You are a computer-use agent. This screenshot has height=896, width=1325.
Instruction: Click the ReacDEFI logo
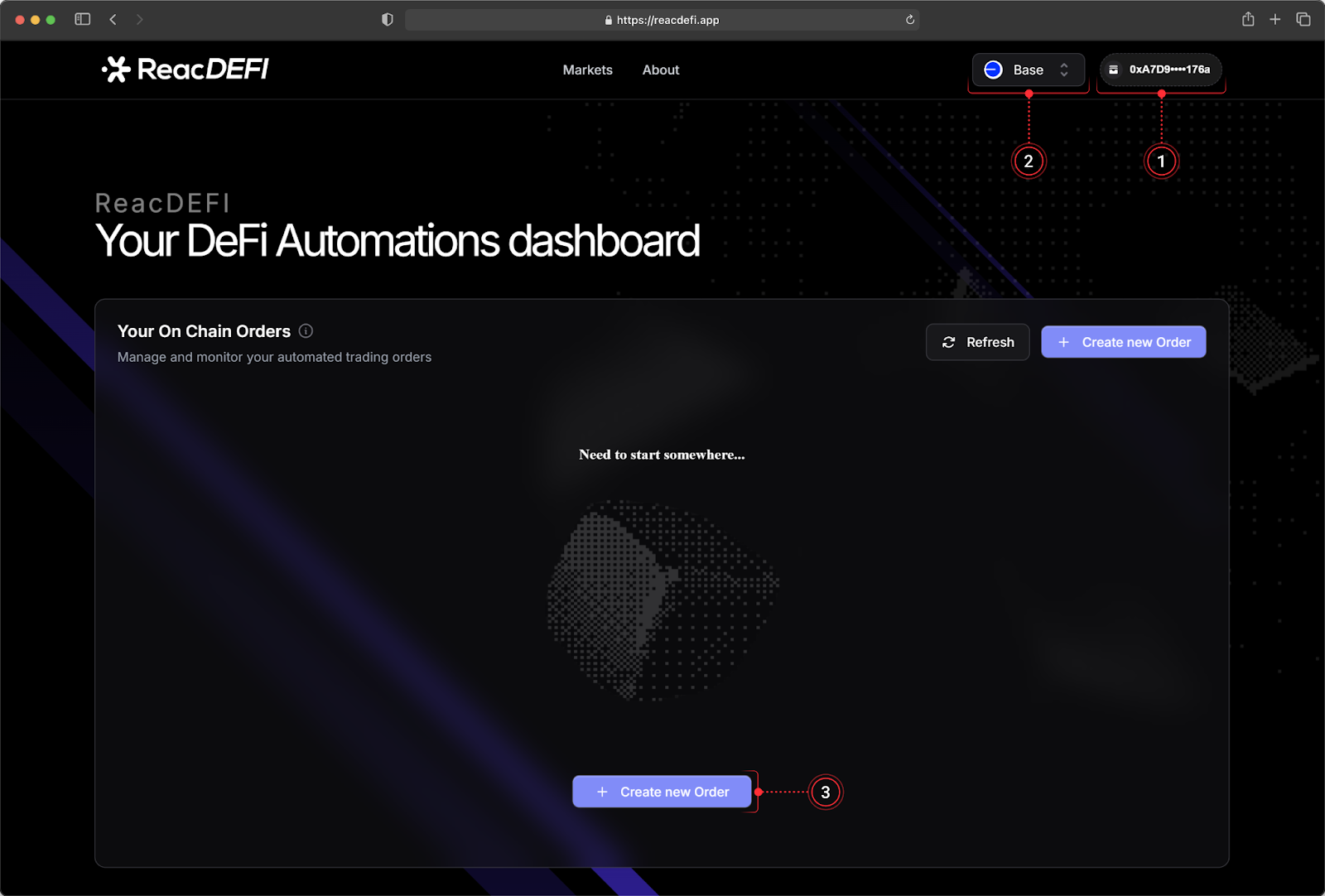pos(185,70)
